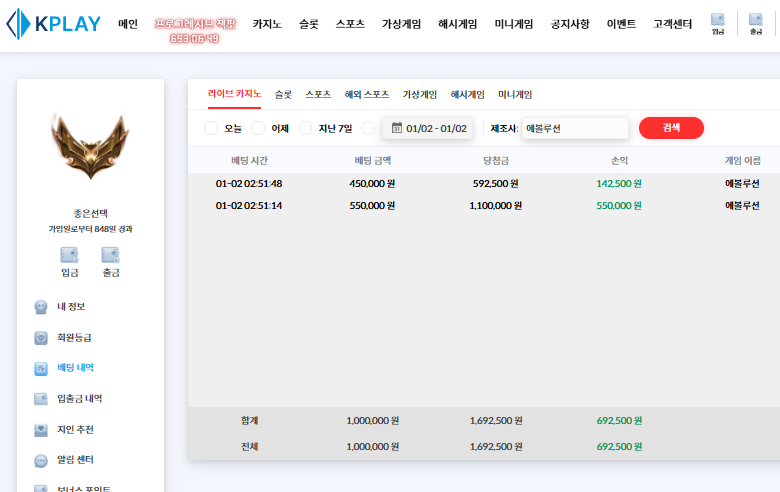This screenshot has height=492, width=780.
Task: Click the 입금 deposit icon in top header
Action: point(718,23)
